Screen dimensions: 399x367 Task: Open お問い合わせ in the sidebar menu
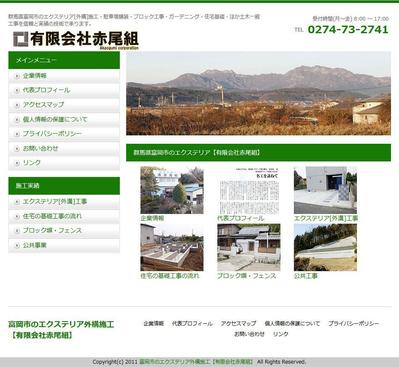(x=64, y=148)
